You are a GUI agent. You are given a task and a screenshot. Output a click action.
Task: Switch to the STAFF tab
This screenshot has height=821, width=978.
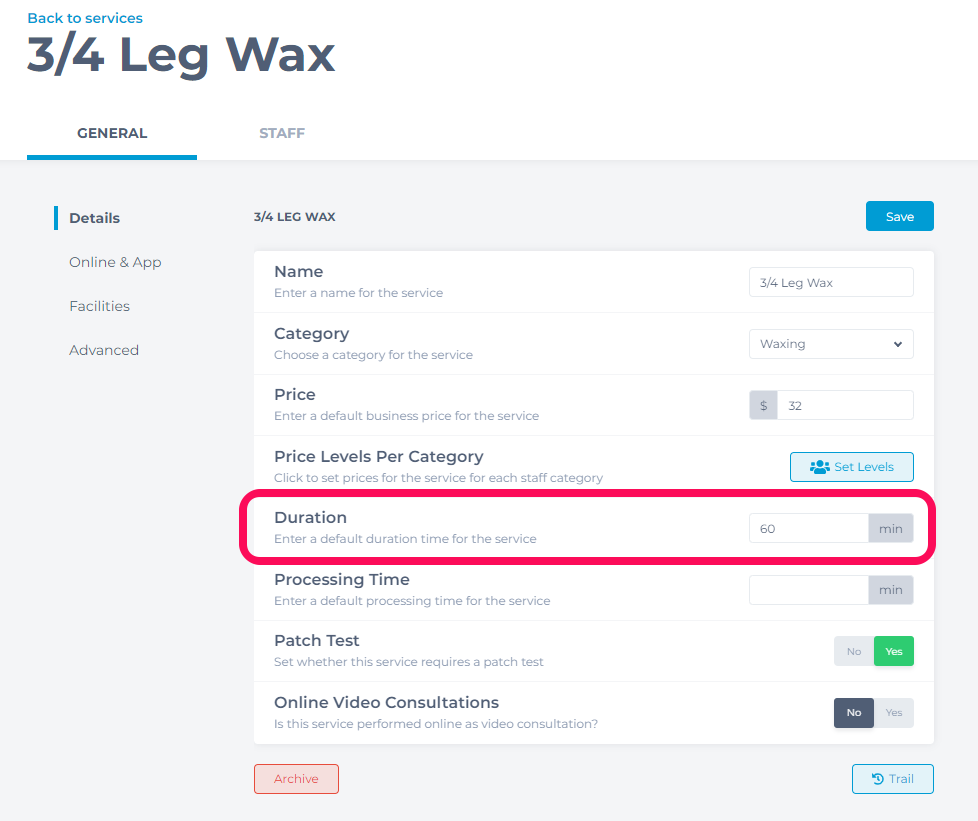pos(282,133)
